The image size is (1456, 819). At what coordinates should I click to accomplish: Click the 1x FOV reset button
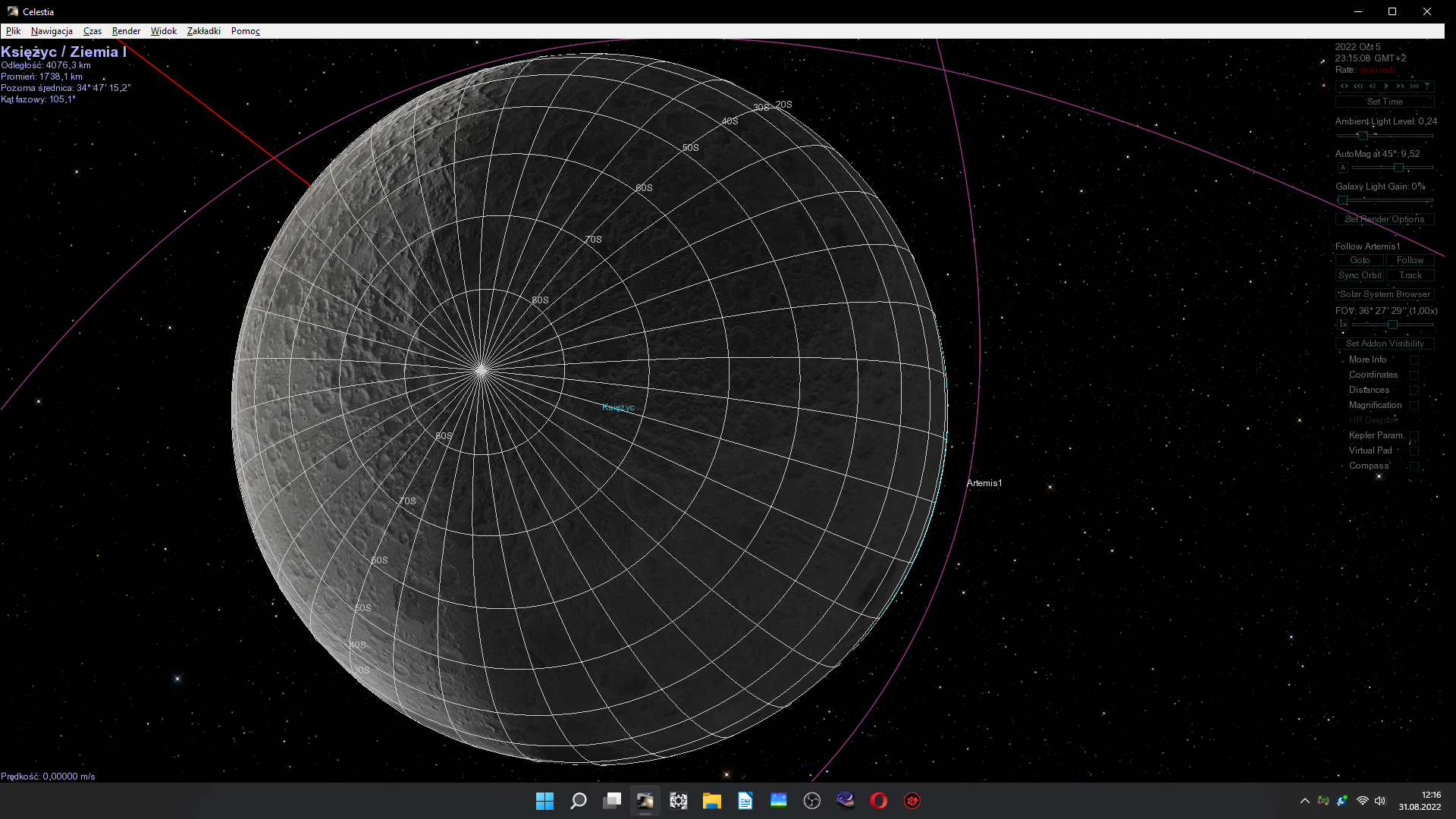click(1343, 325)
